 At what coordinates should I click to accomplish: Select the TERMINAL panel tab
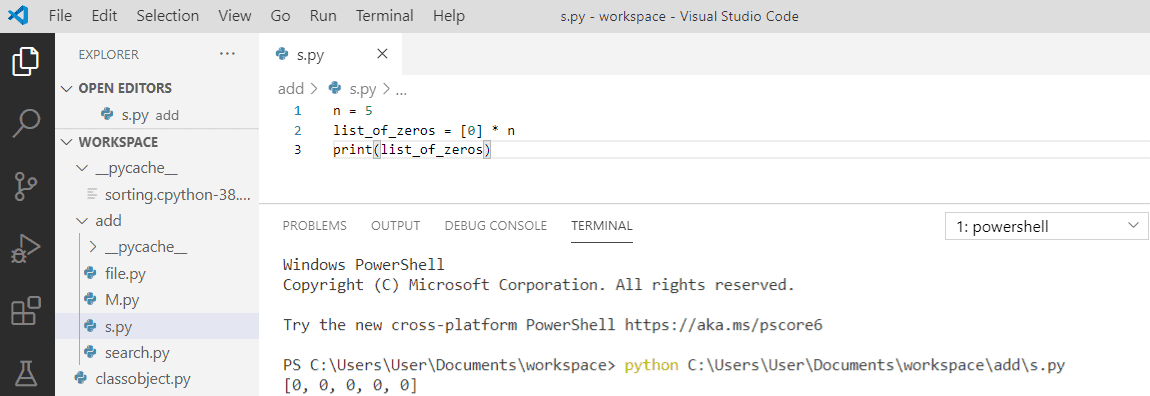(x=602, y=226)
